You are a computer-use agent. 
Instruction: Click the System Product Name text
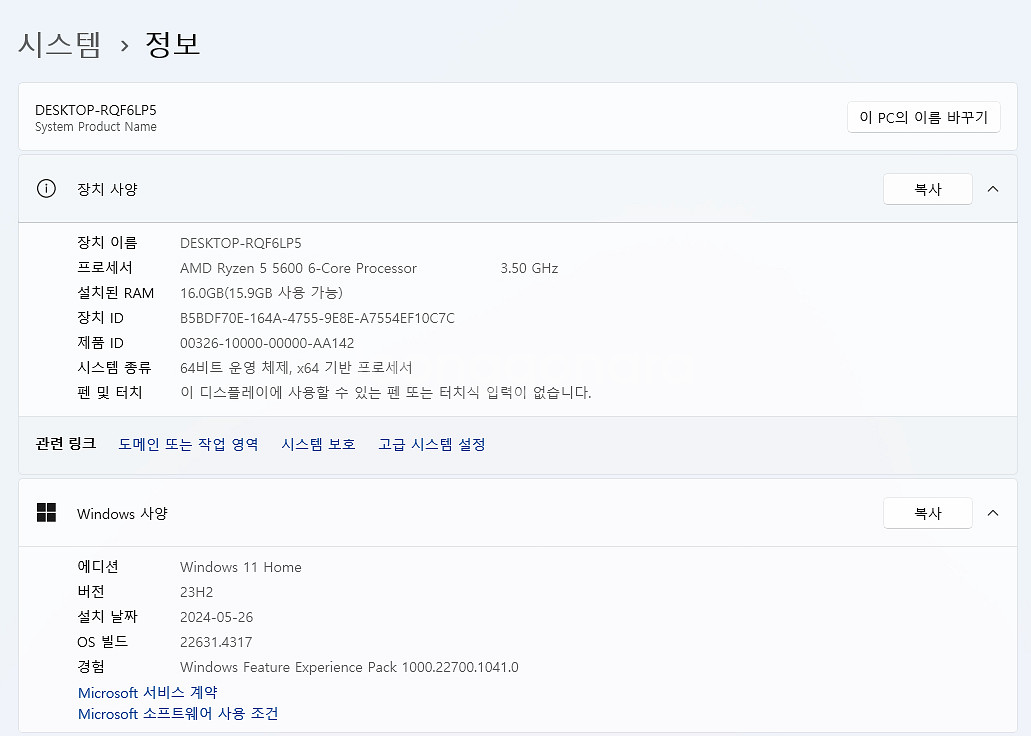tap(95, 126)
